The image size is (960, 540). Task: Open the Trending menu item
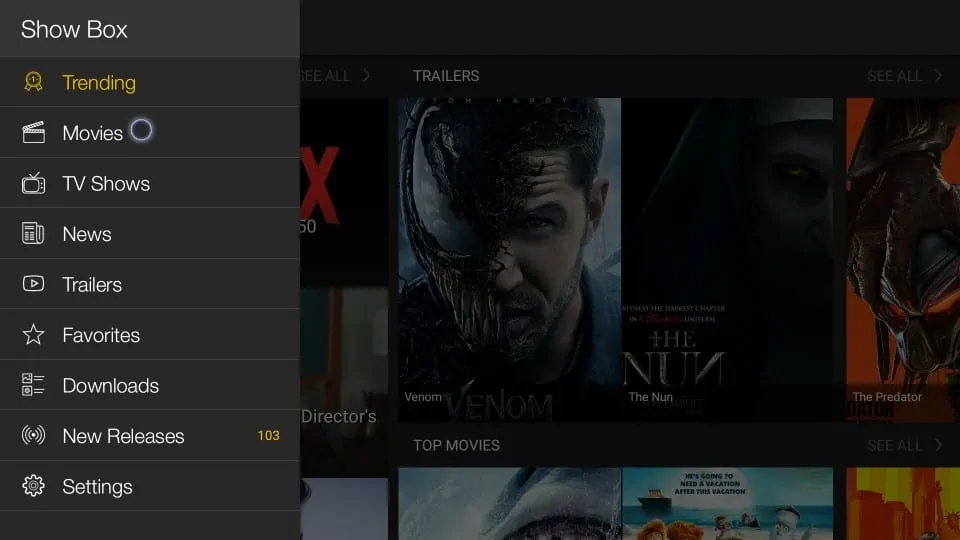[150, 82]
